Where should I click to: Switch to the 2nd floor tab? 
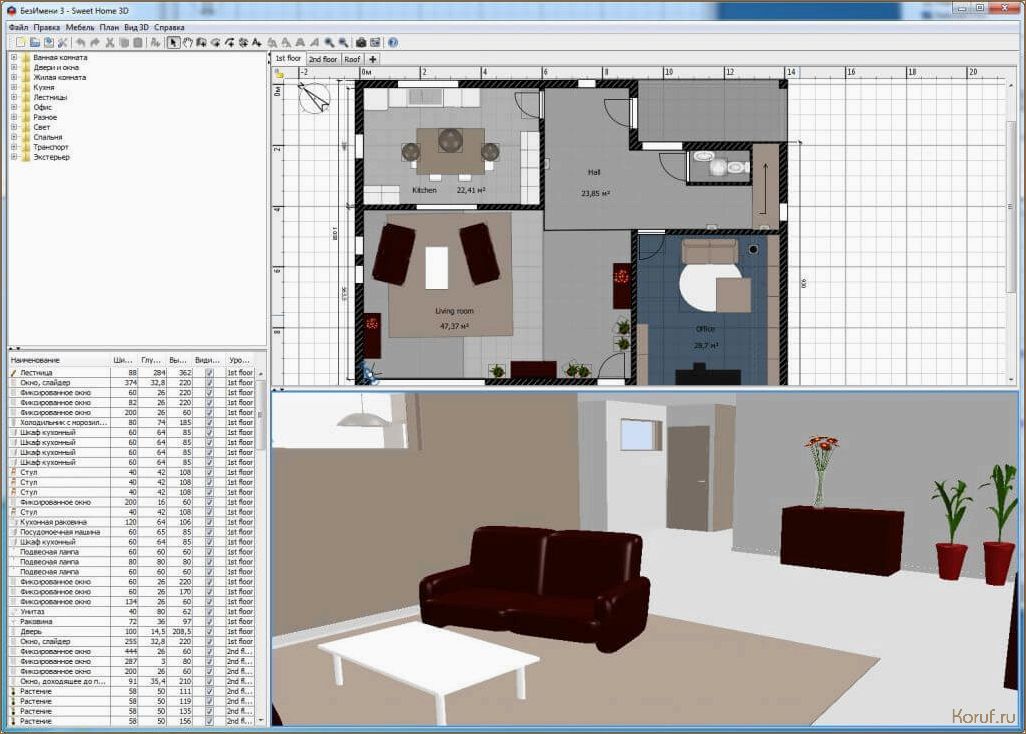(323, 59)
